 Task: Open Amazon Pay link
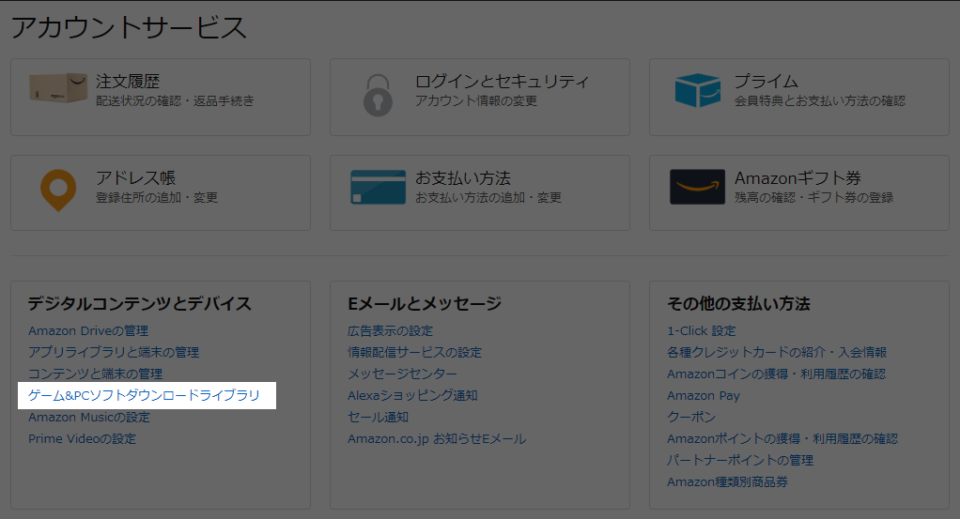pos(703,395)
